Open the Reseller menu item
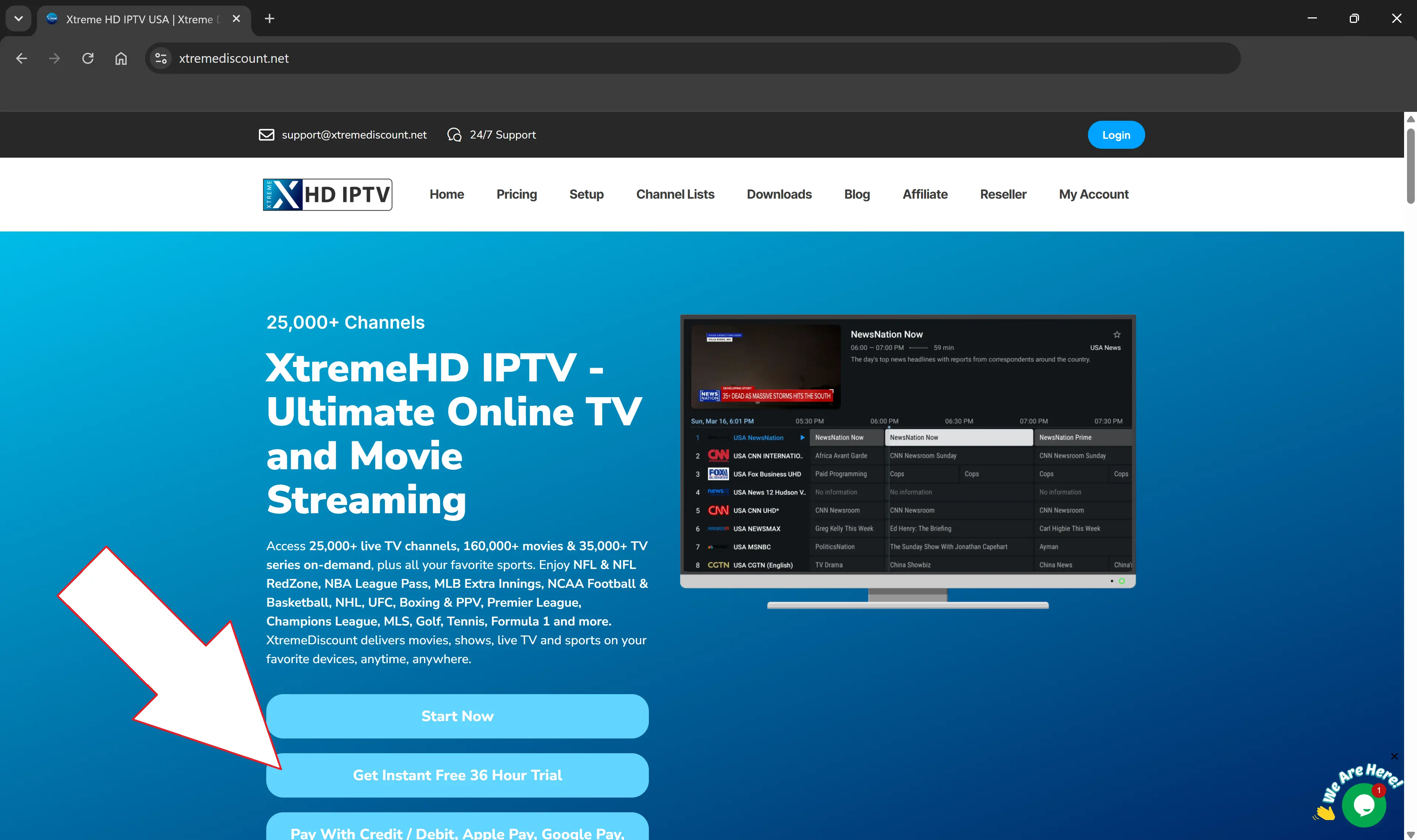This screenshot has height=840, width=1417. pyautogui.click(x=1003, y=194)
